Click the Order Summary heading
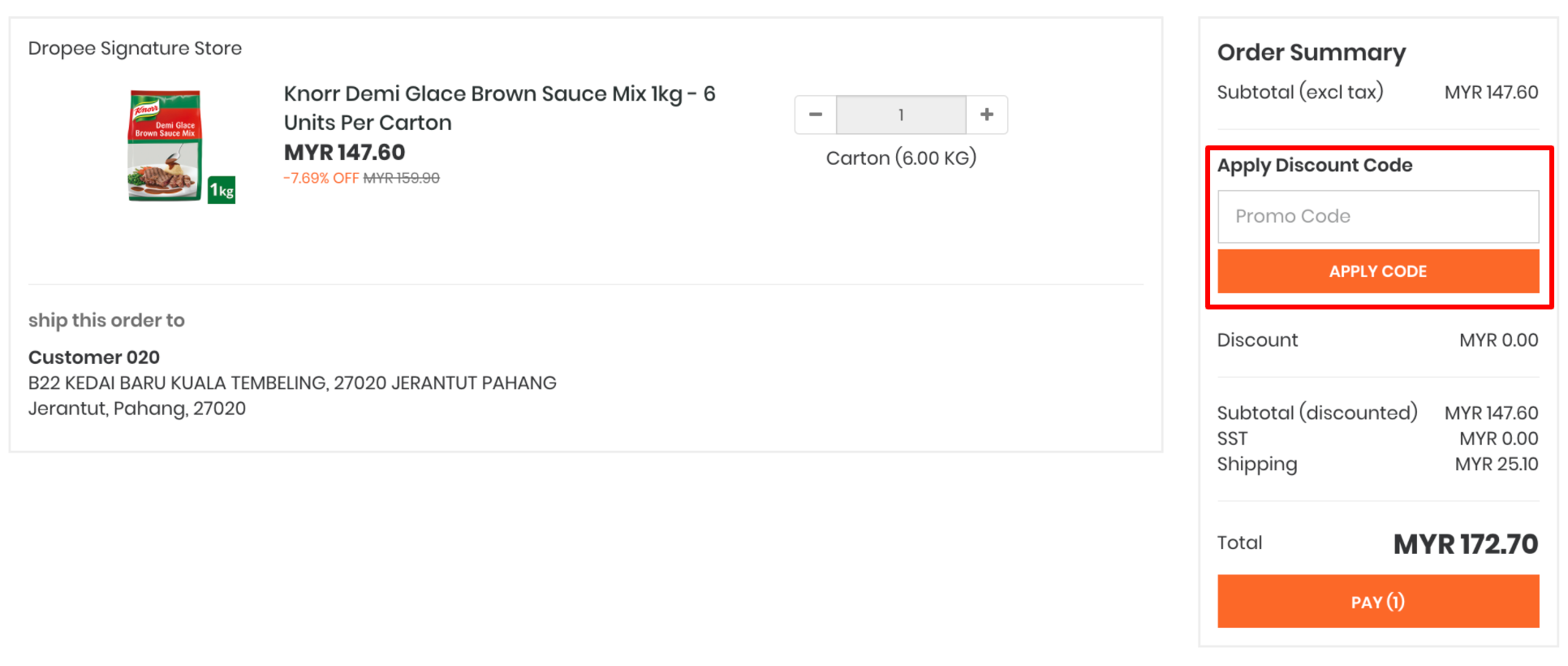This screenshot has width=1568, height=666. coord(1312,53)
